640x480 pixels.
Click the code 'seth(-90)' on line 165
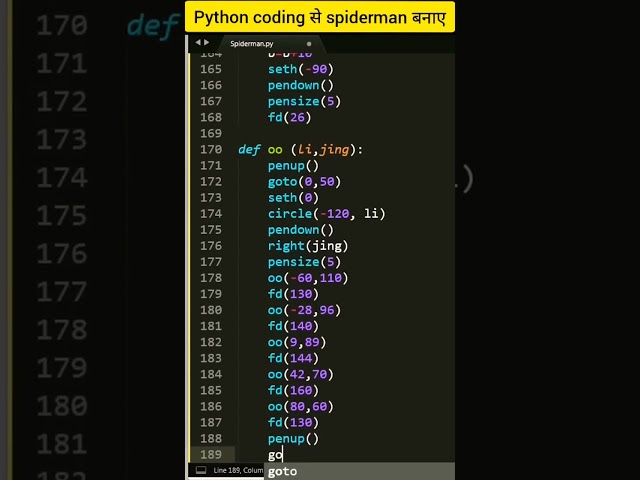[301, 69]
